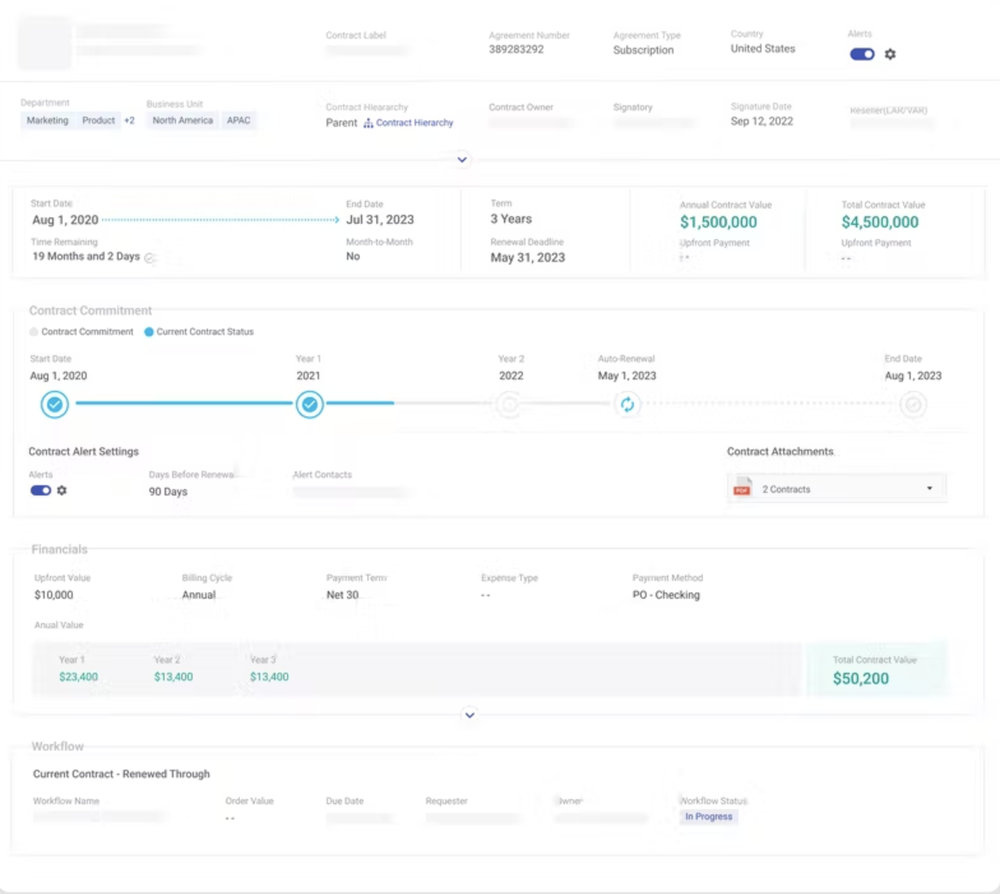The width and height of the screenshot is (1000, 894).
Task: Expand the 2 Contracts attachments dropdown
Action: coord(929,489)
